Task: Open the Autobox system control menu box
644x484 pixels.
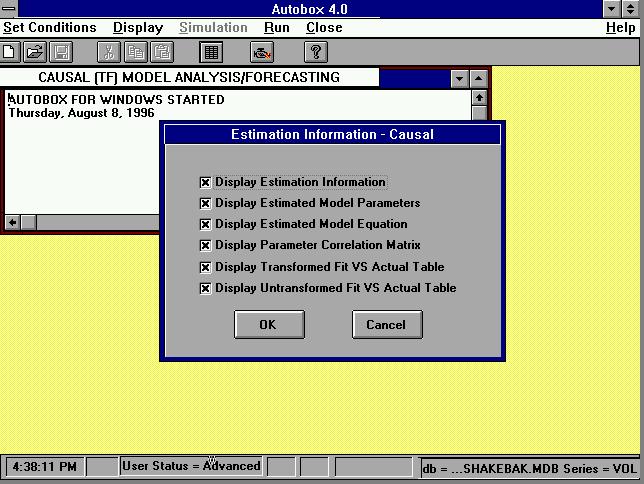Action: tap(9, 8)
